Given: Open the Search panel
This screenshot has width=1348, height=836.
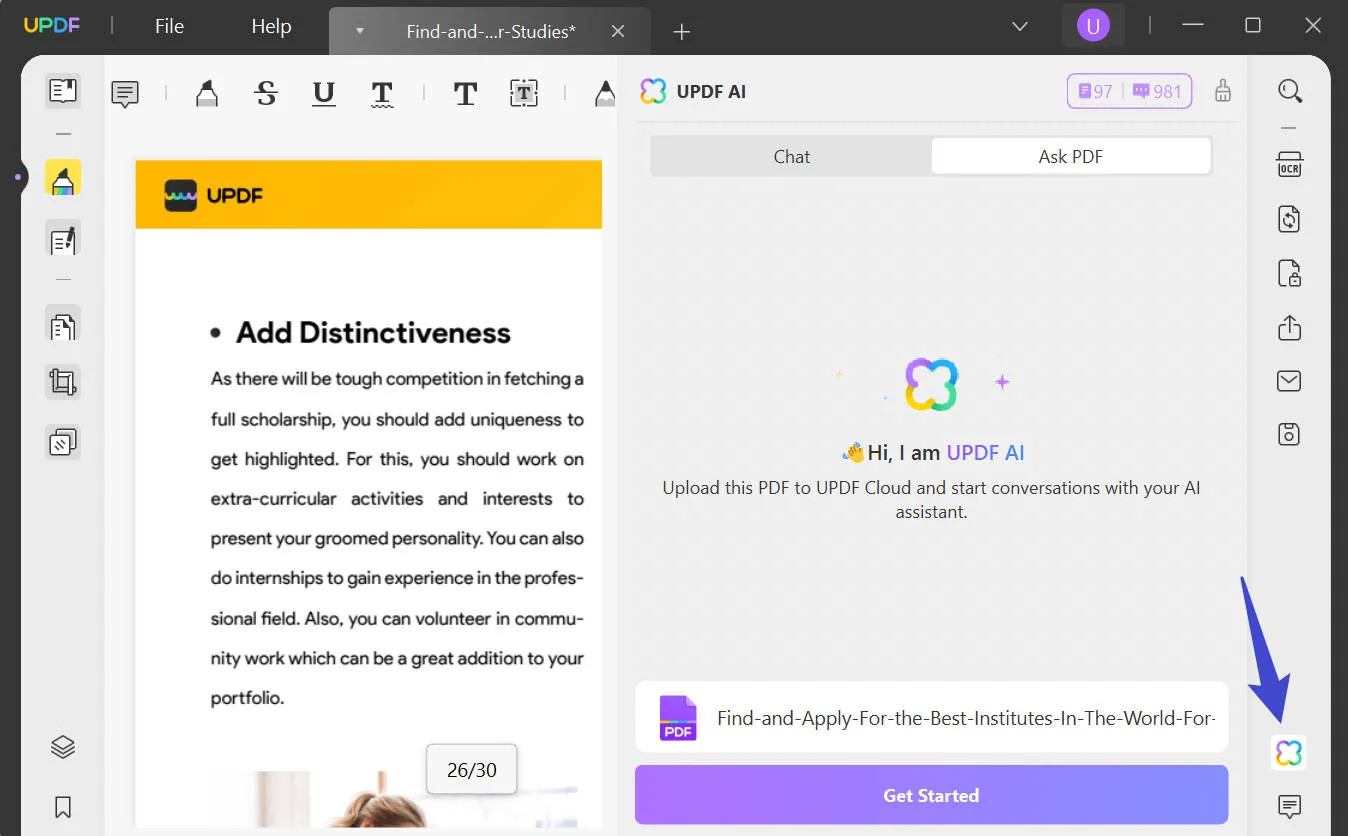Looking at the screenshot, I should click(x=1290, y=91).
